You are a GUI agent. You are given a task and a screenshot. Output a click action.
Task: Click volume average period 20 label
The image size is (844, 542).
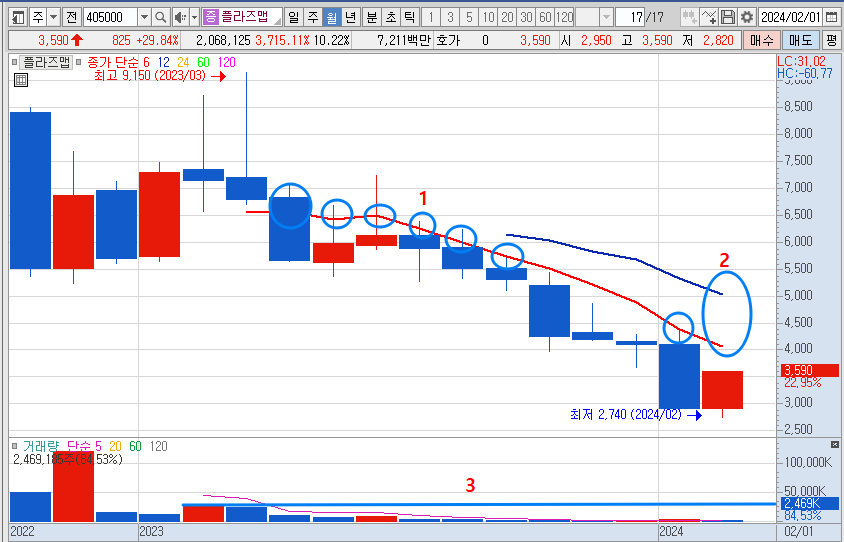[115, 446]
